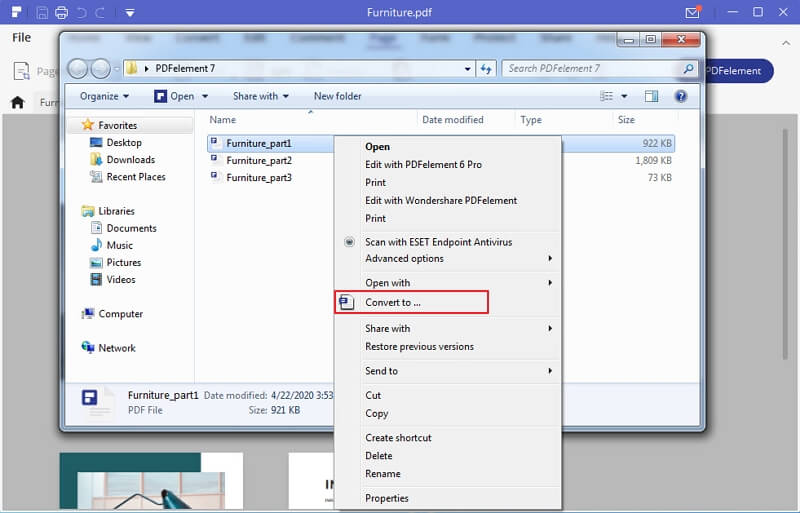
Task: Collapse the ribbon with the chevron arrow
Action: (786, 43)
